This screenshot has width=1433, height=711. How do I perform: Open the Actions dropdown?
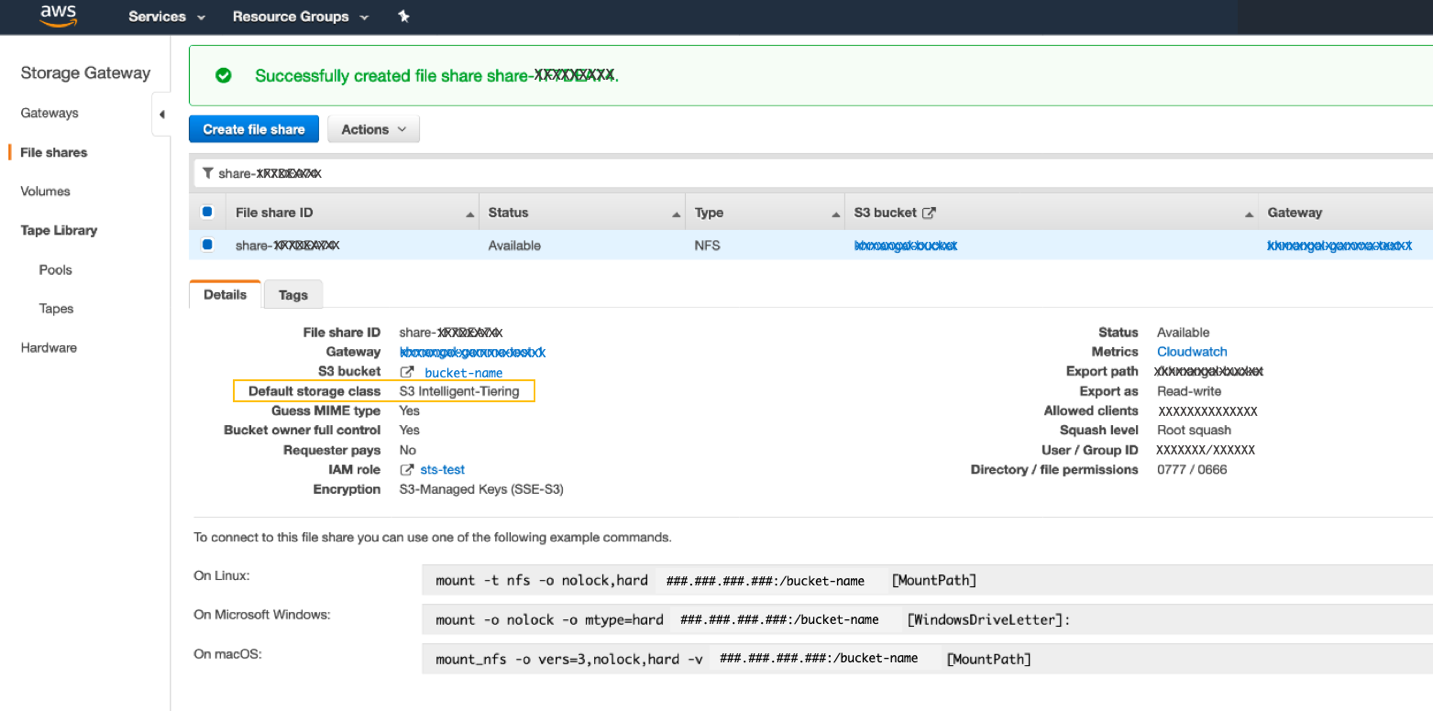372,128
